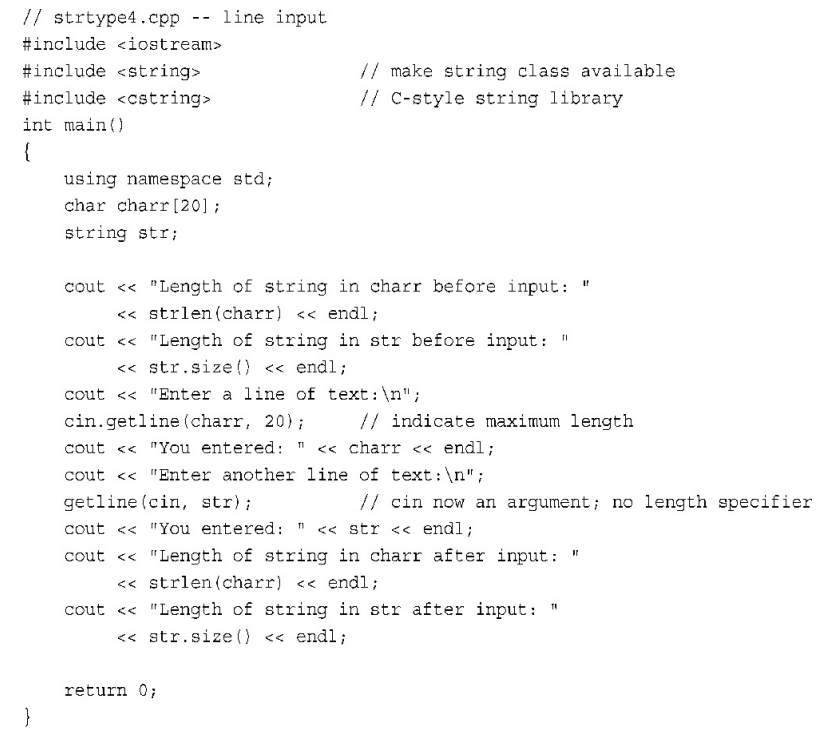Click the #include <cstring> directive

pyautogui.click(x=117, y=99)
